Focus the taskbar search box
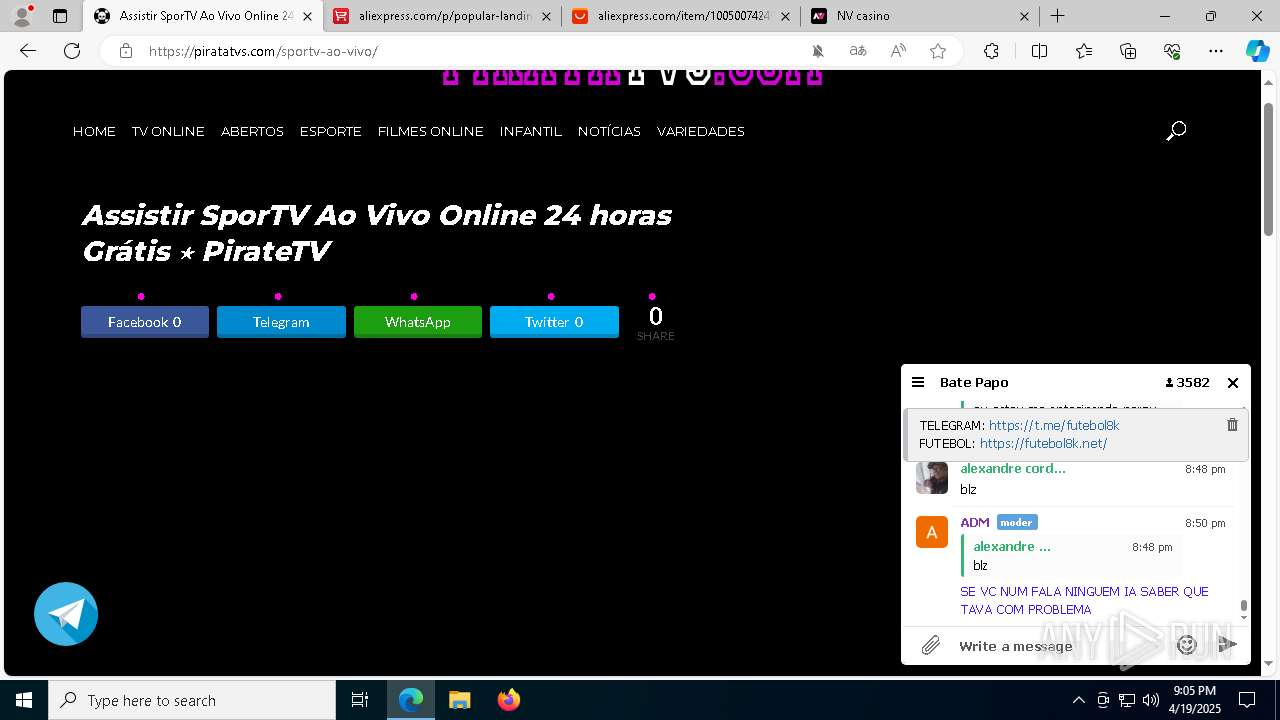The image size is (1280, 720). (192, 700)
